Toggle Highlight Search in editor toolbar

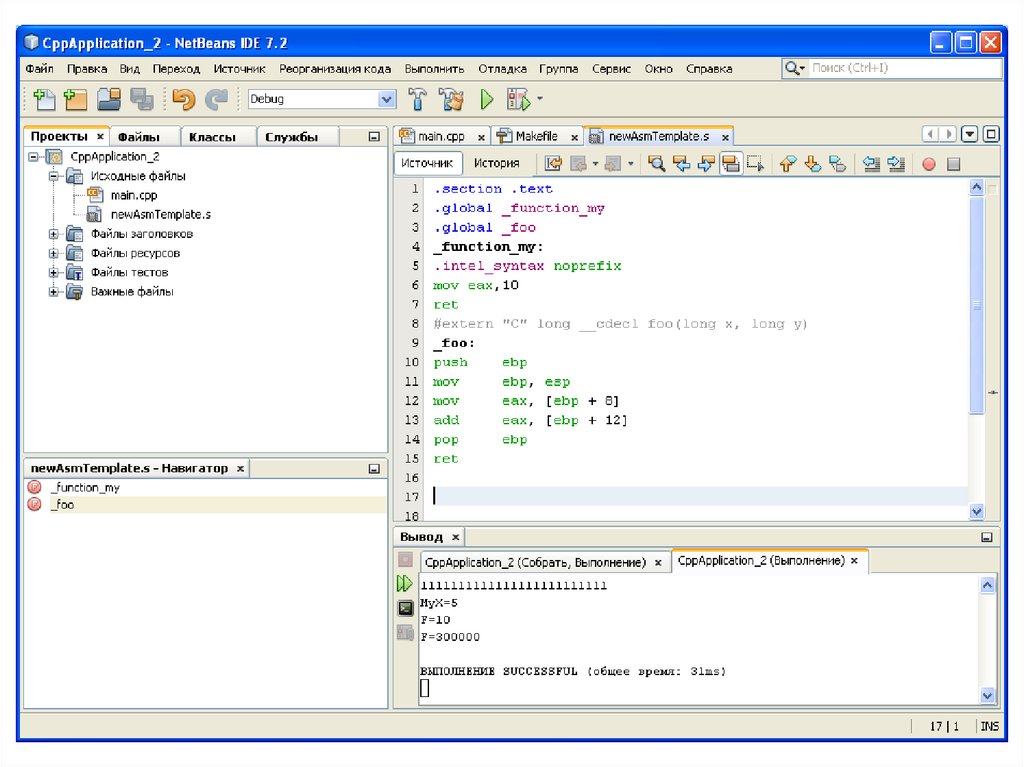pos(730,163)
